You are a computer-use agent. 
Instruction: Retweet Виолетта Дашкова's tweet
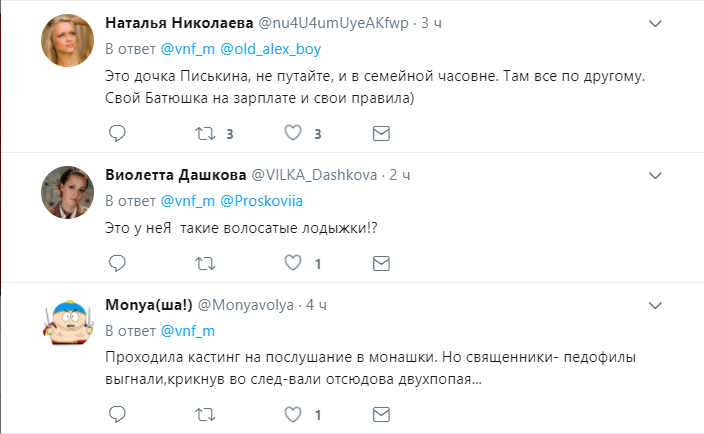coord(204,264)
